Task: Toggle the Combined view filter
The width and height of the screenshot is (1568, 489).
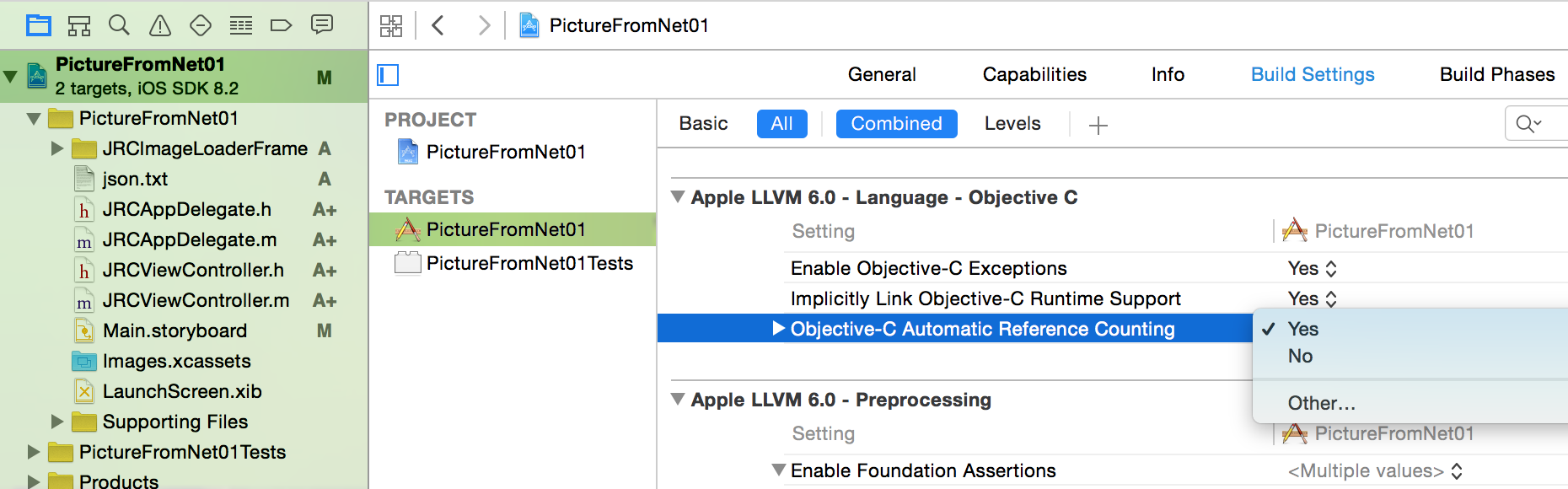Action: (896, 124)
